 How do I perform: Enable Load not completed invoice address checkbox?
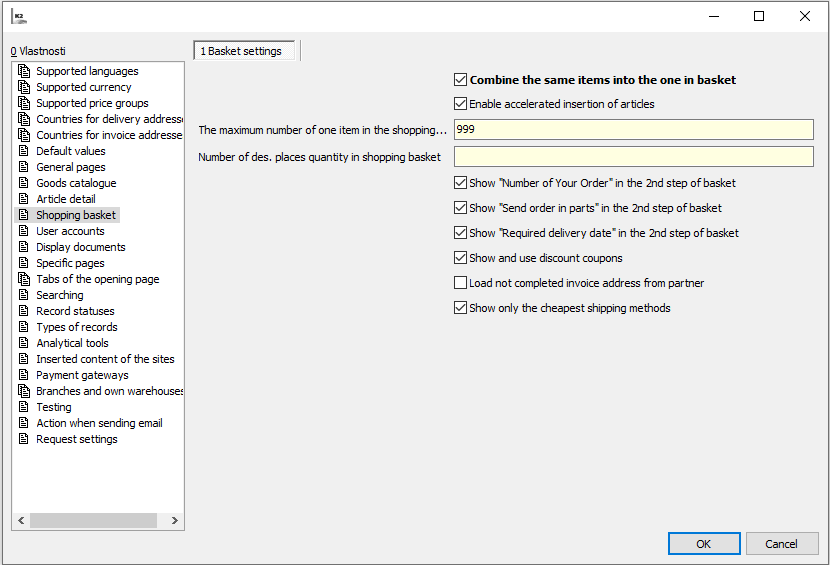pos(460,283)
